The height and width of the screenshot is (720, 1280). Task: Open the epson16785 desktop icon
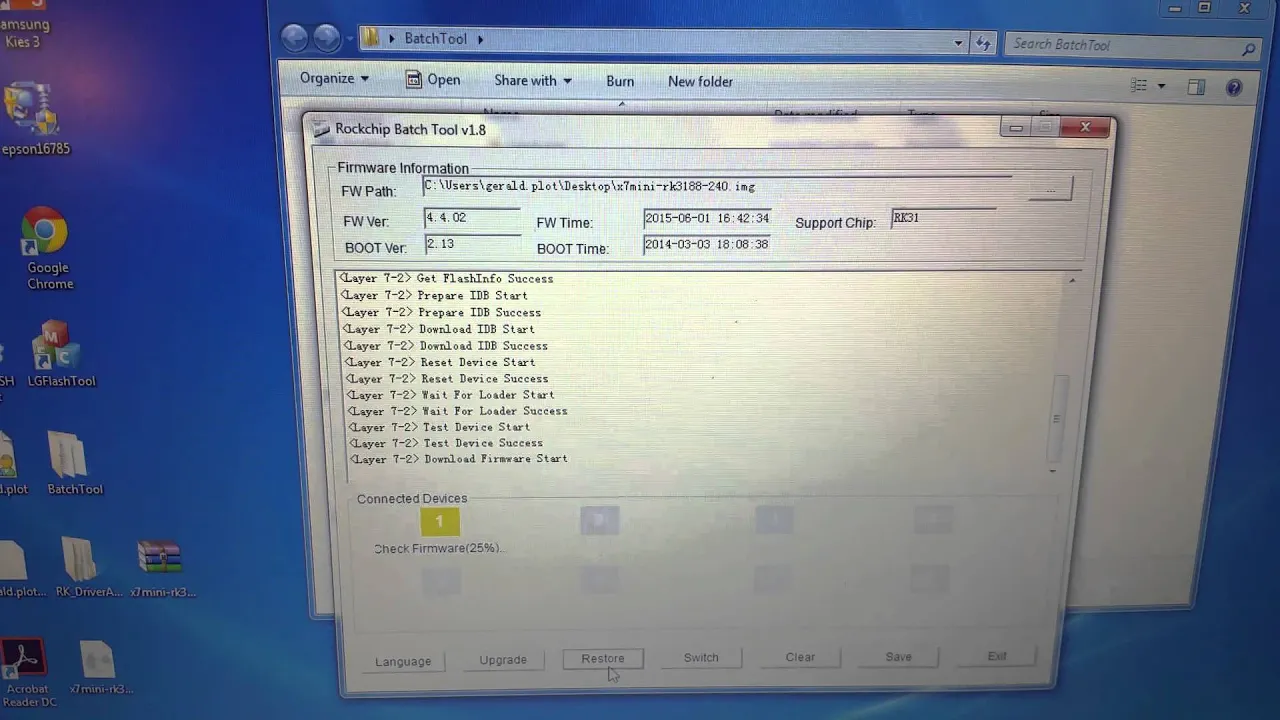point(32,120)
